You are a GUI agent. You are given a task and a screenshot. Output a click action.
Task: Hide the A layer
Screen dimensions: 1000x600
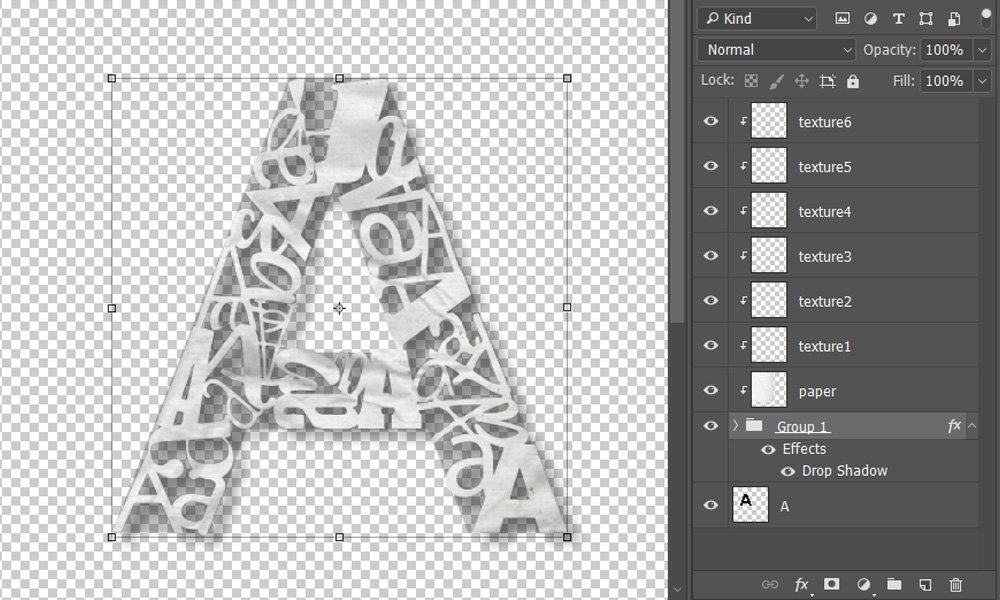pos(710,505)
